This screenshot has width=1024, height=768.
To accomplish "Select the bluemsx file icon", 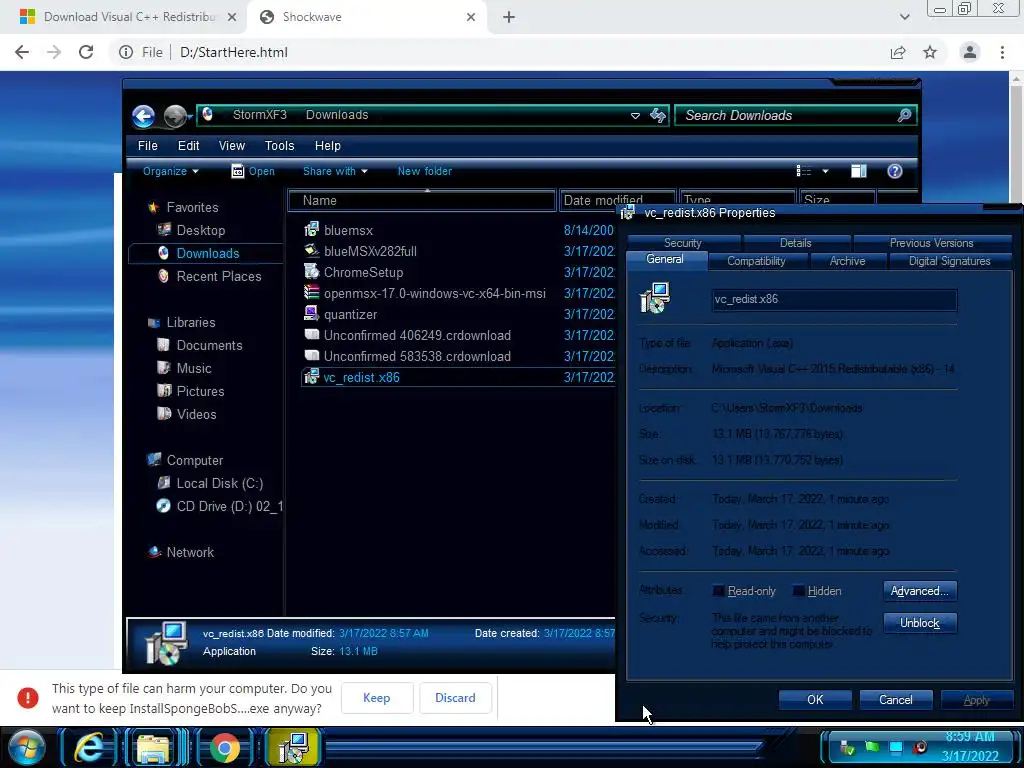I will (312, 230).
